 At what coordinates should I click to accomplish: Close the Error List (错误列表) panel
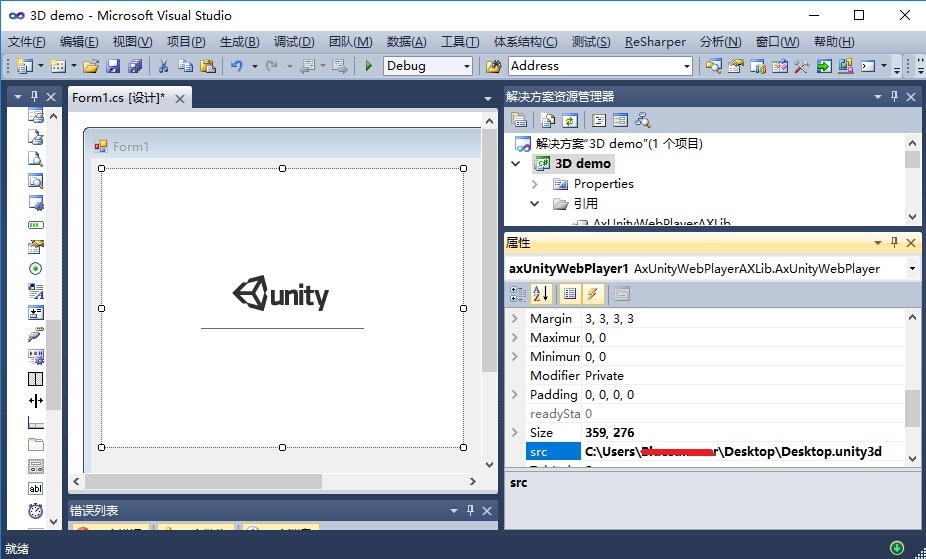[487, 511]
